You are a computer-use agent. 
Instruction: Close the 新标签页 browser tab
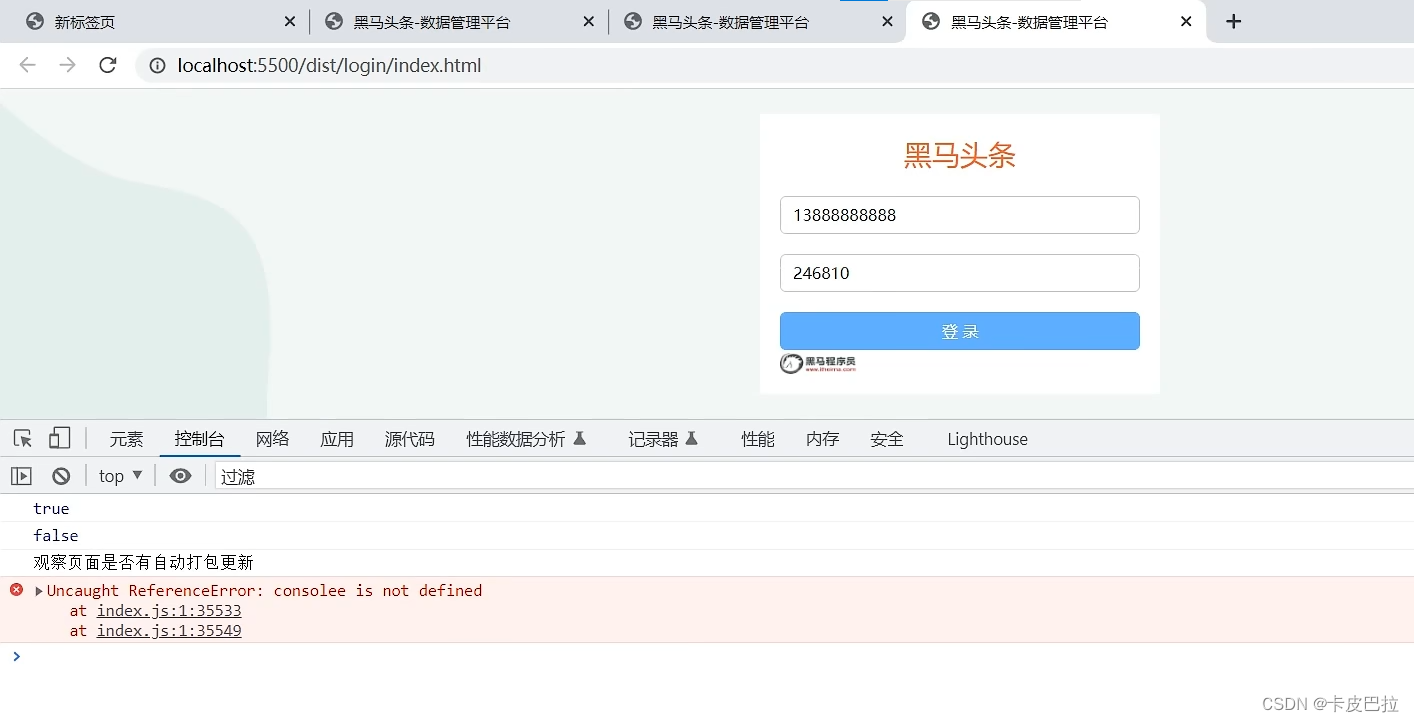click(x=290, y=21)
